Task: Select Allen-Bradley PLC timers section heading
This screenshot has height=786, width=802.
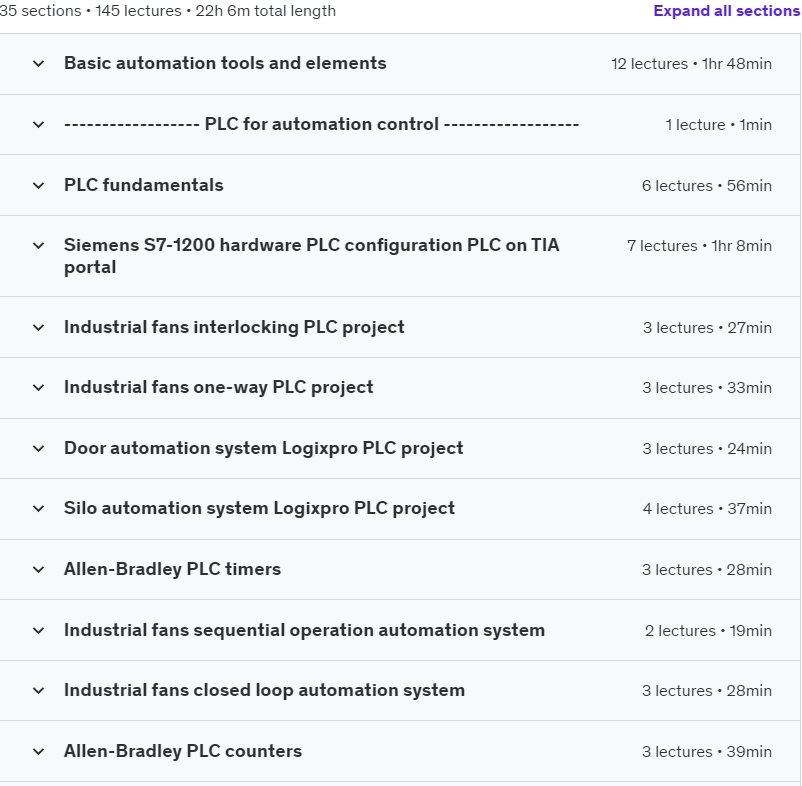Action: coord(172,569)
